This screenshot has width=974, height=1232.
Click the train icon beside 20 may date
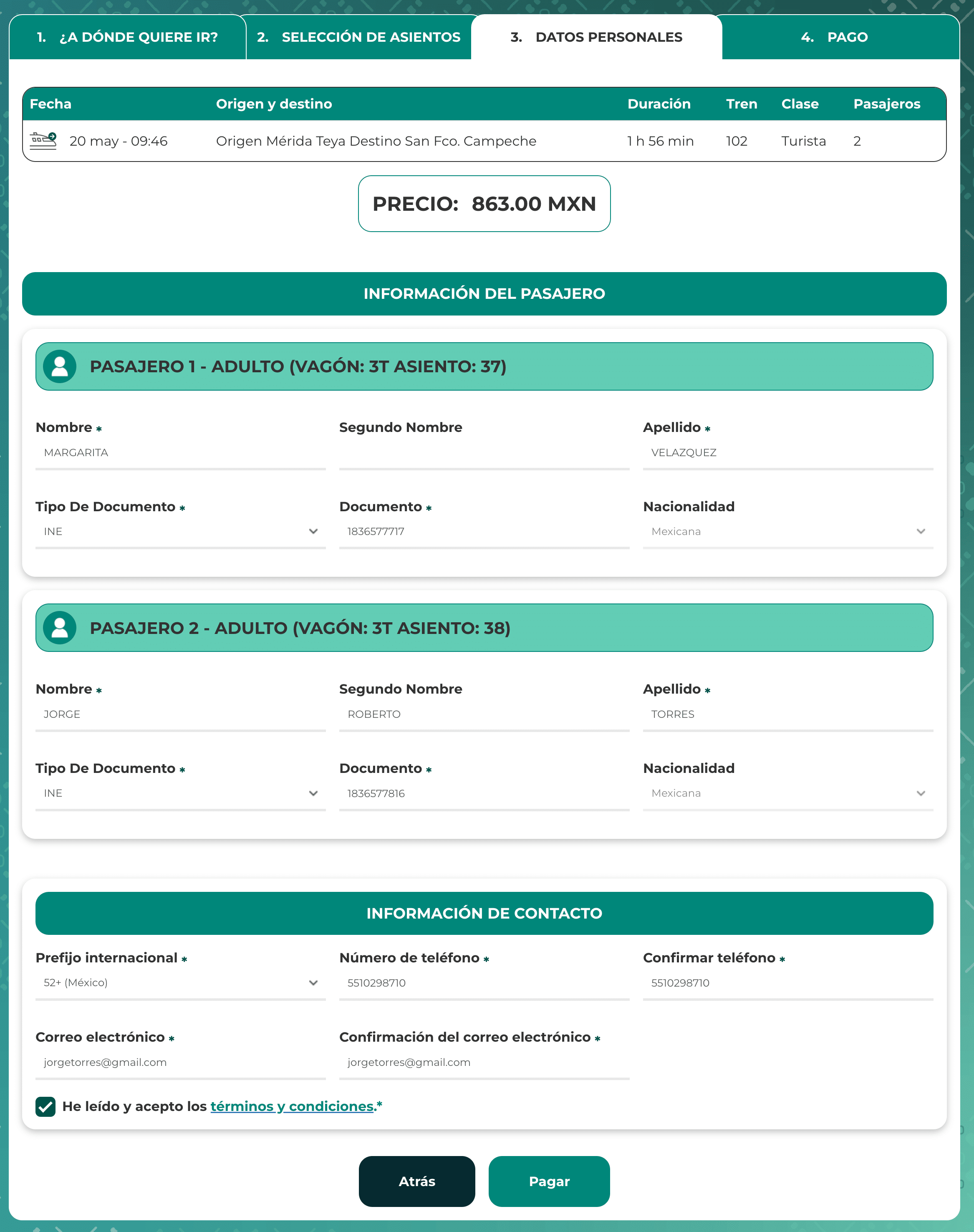(x=43, y=140)
